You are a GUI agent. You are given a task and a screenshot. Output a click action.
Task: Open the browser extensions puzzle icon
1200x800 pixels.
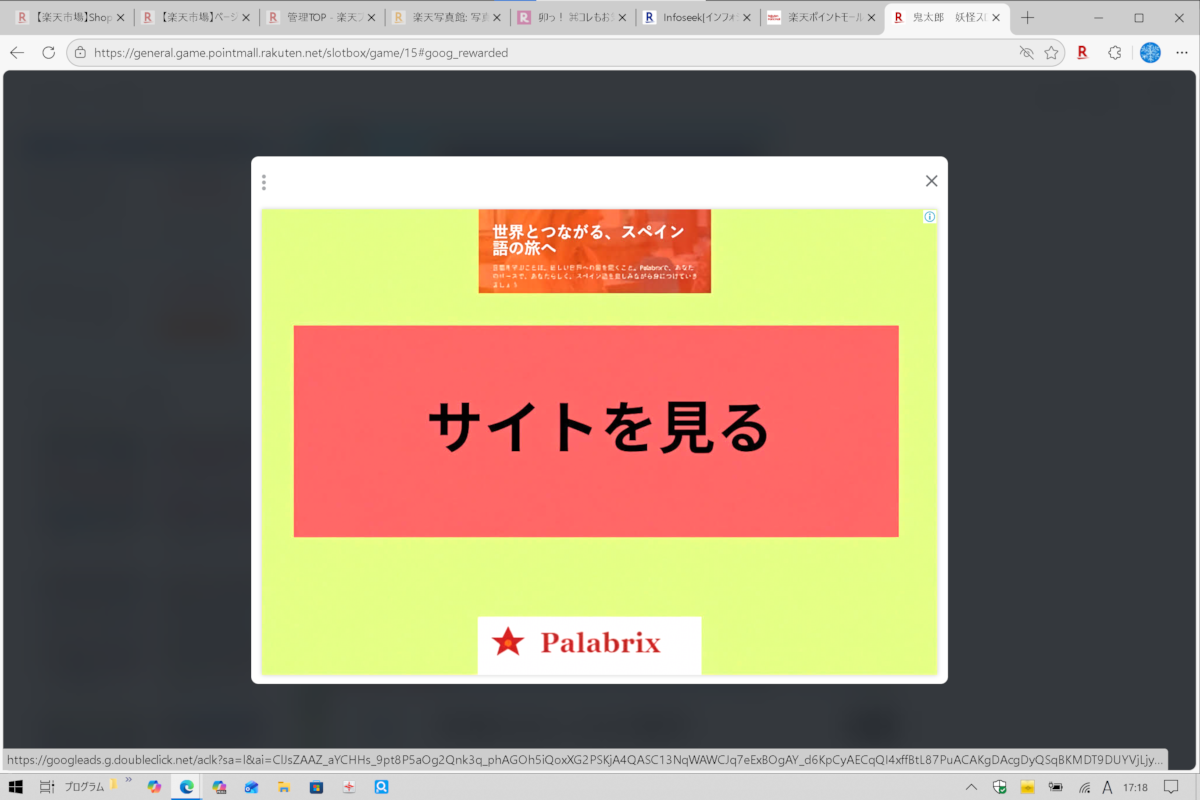(1115, 52)
